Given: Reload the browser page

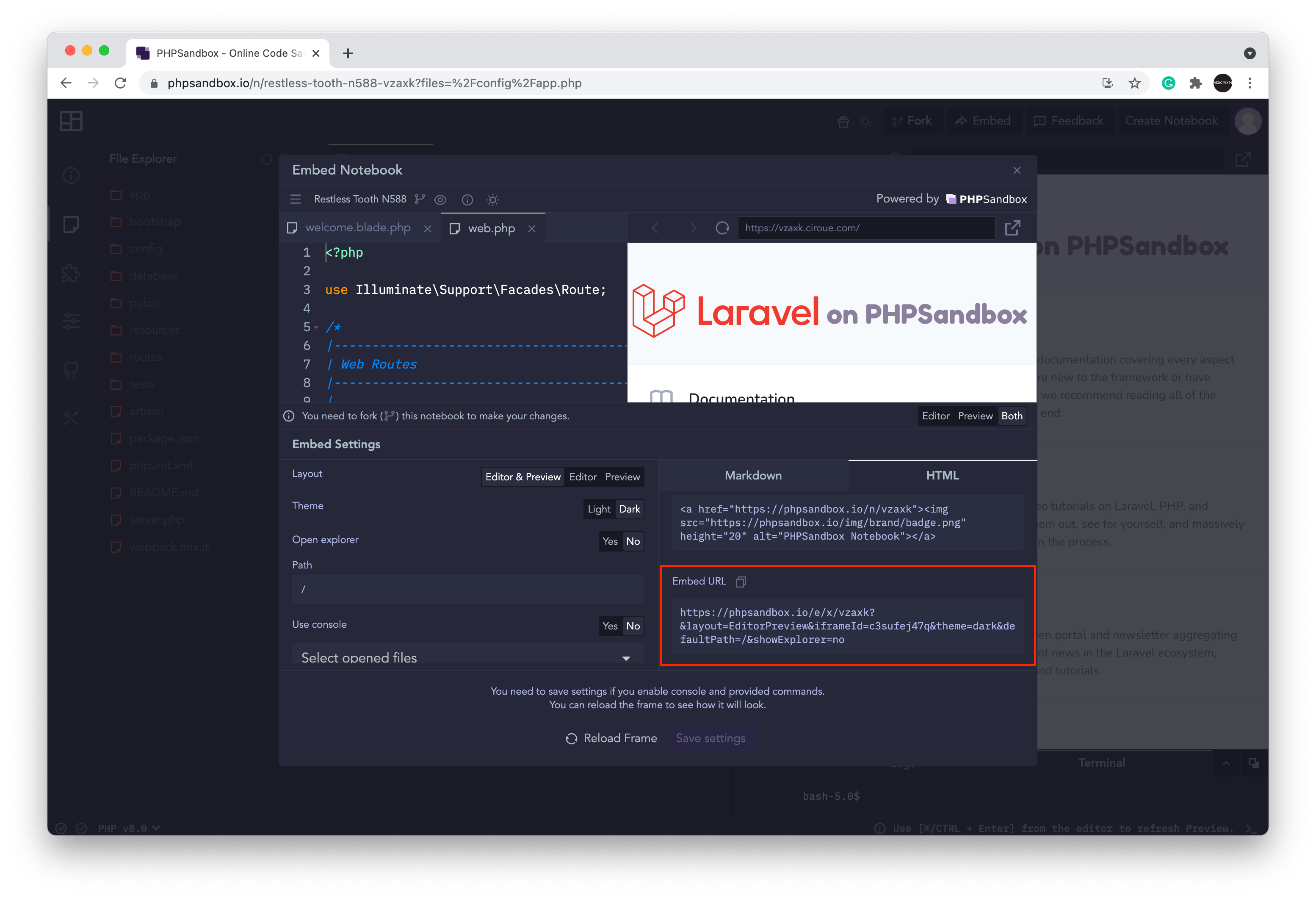Looking at the screenshot, I should coord(121,83).
